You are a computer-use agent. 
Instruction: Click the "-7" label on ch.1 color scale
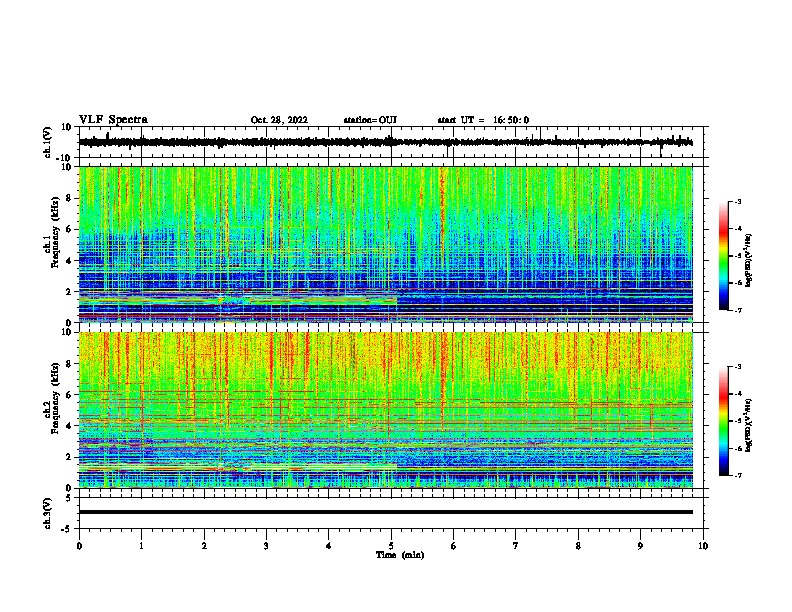(x=737, y=310)
